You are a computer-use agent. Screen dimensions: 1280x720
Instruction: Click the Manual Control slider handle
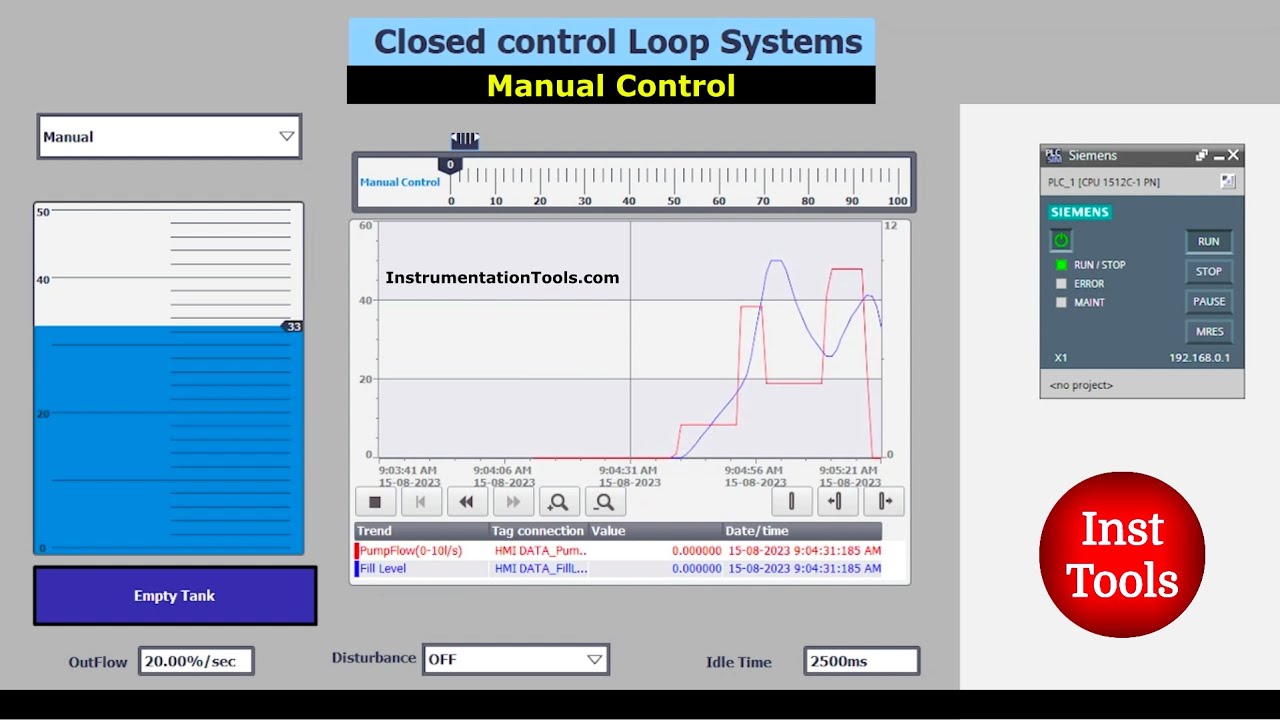tap(450, 164)
